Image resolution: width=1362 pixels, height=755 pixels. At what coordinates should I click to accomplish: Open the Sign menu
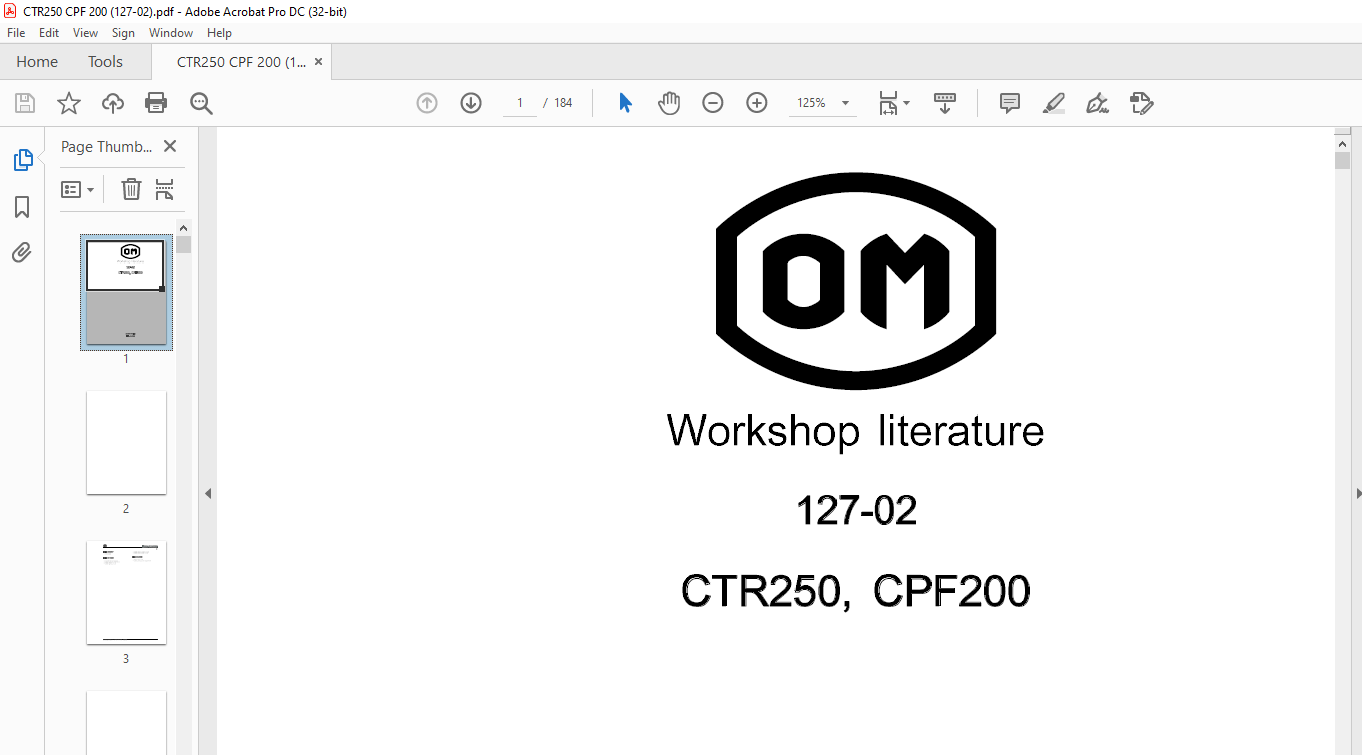[123, 33]
